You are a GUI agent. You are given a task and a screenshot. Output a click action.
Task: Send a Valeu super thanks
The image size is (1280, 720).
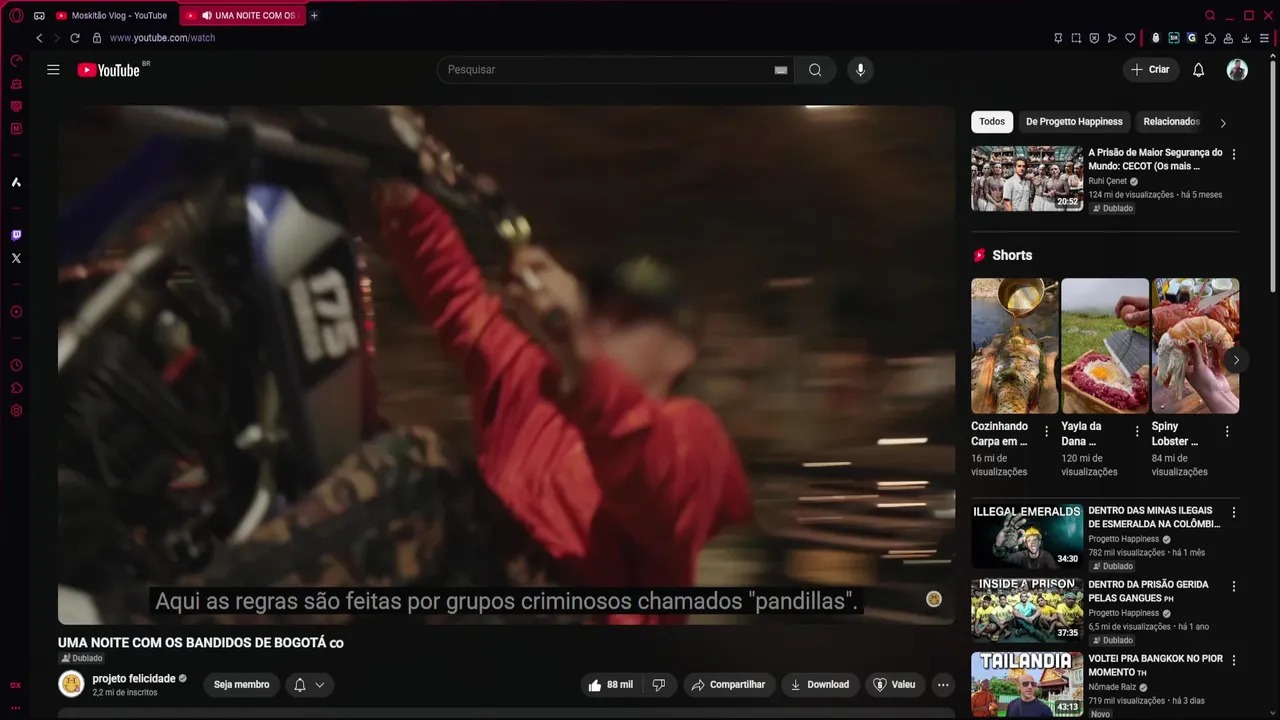[895, 685]
